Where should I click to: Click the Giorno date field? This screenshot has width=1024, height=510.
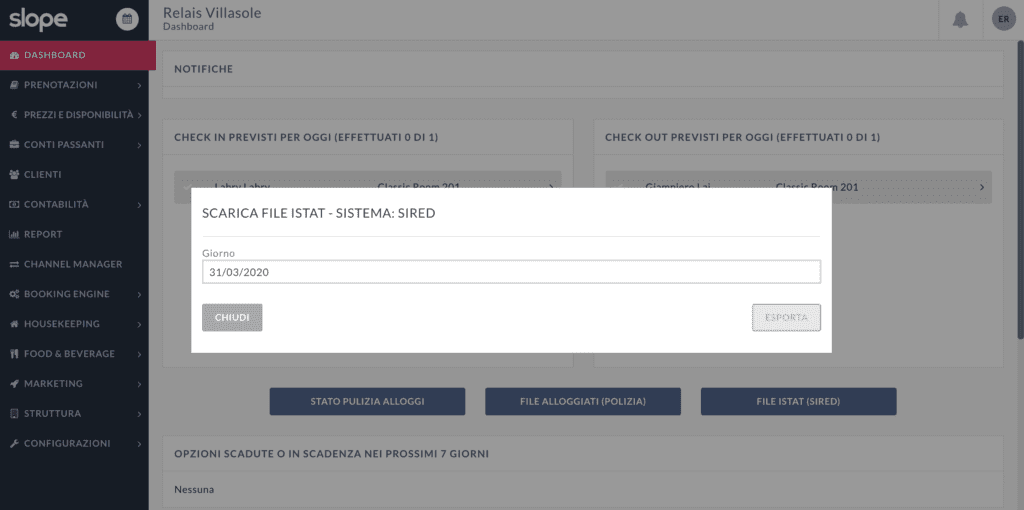(511, 272)
